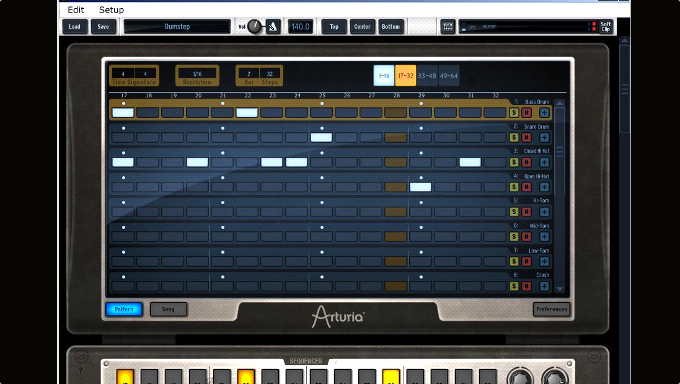680x384 pixels.
Task: Click the 140.0 tempo field
Action: (x=300, y=27)
